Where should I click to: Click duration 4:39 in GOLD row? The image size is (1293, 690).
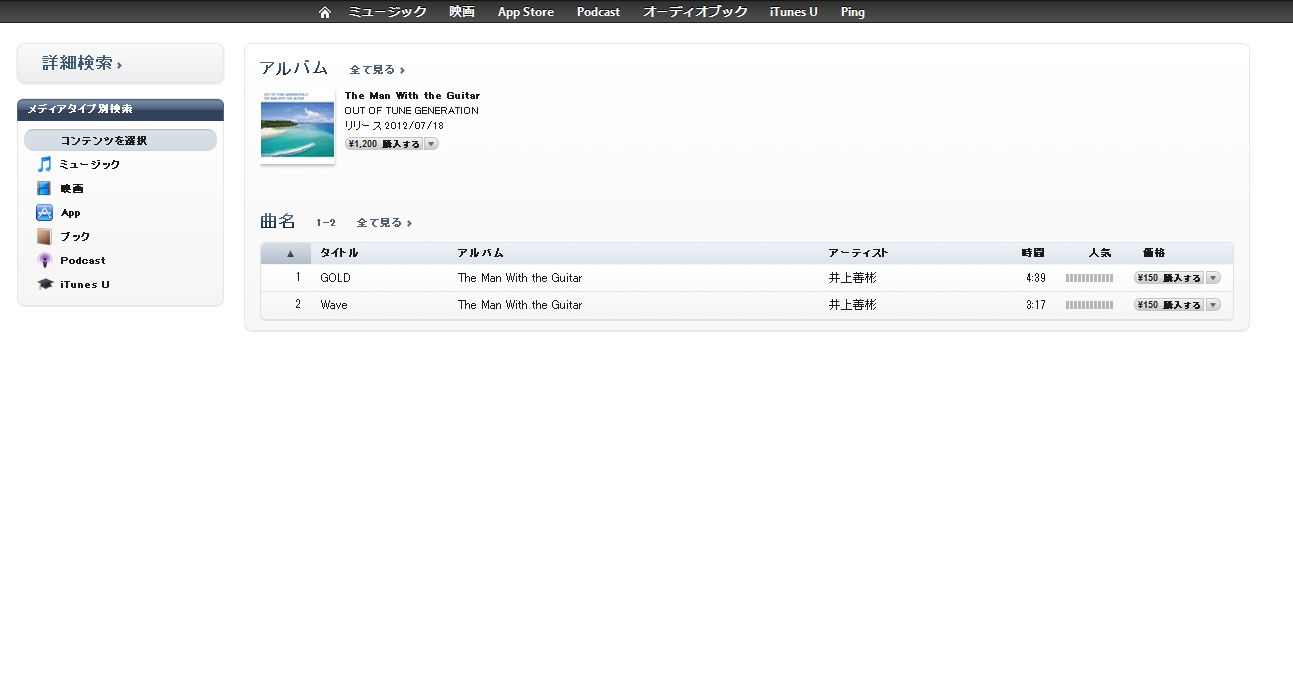coord(1036,278)
